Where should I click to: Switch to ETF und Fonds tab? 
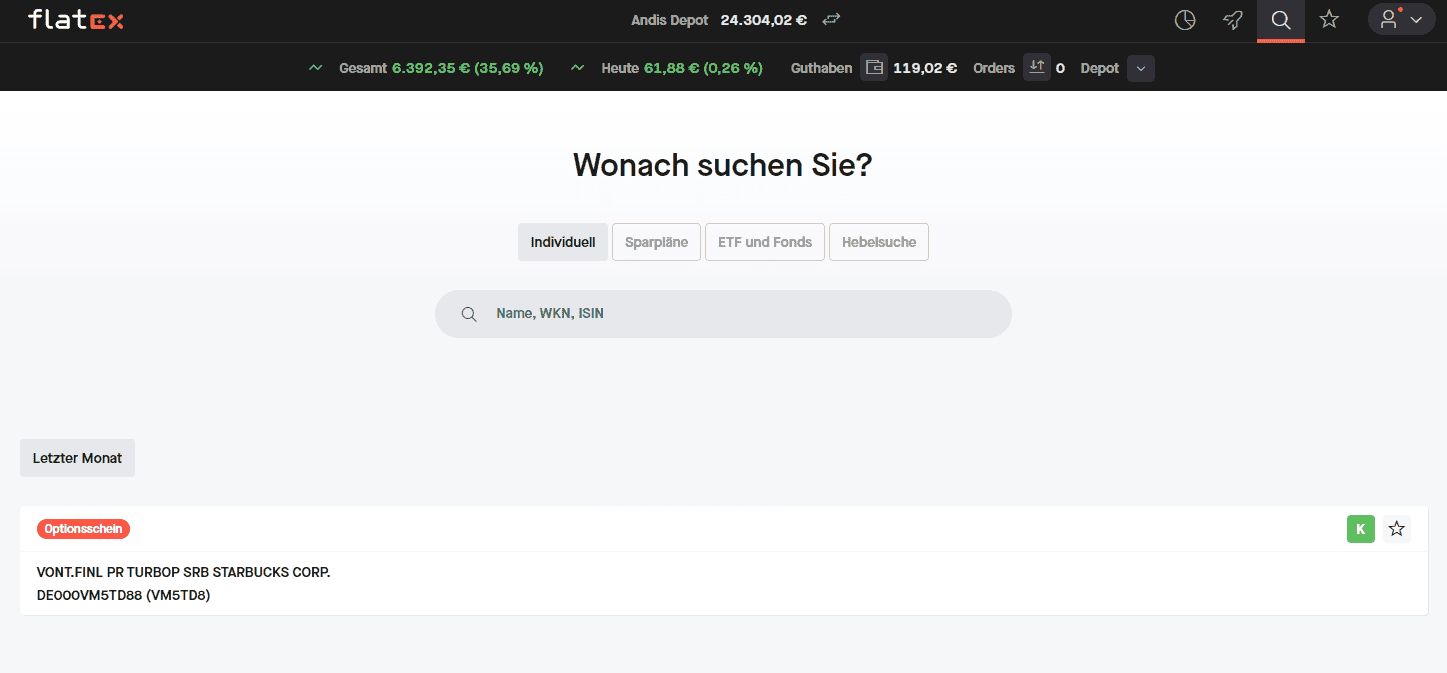coord(765,242)
